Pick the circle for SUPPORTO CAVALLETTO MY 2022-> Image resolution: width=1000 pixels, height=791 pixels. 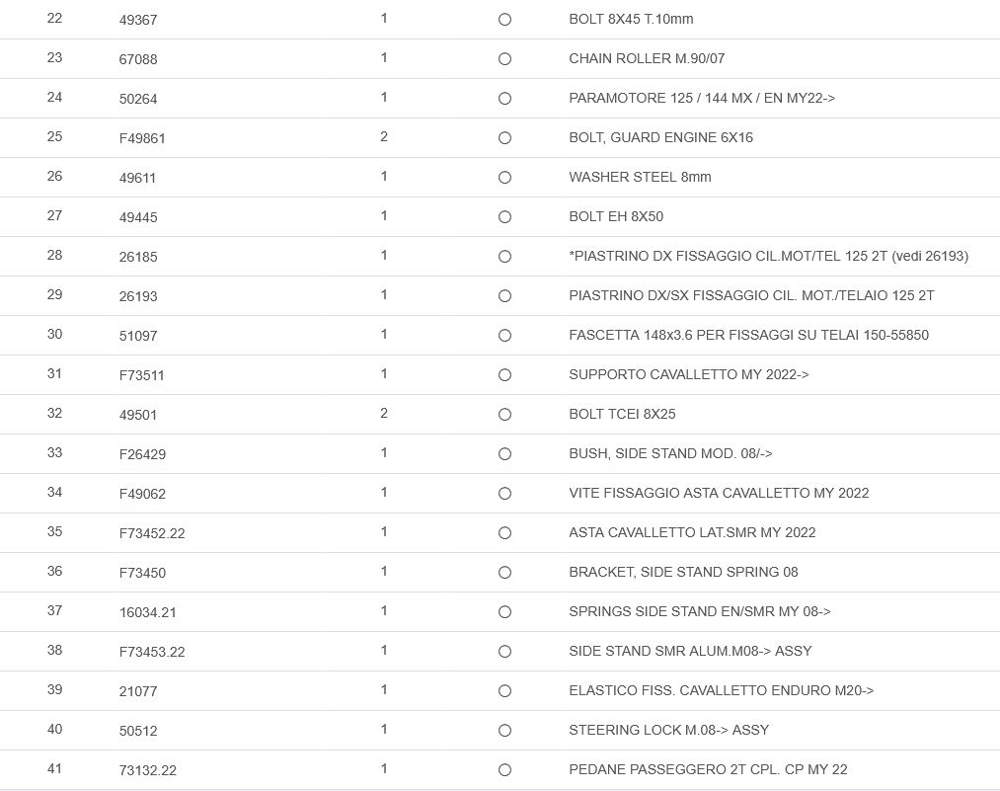[x=505, y=375]
